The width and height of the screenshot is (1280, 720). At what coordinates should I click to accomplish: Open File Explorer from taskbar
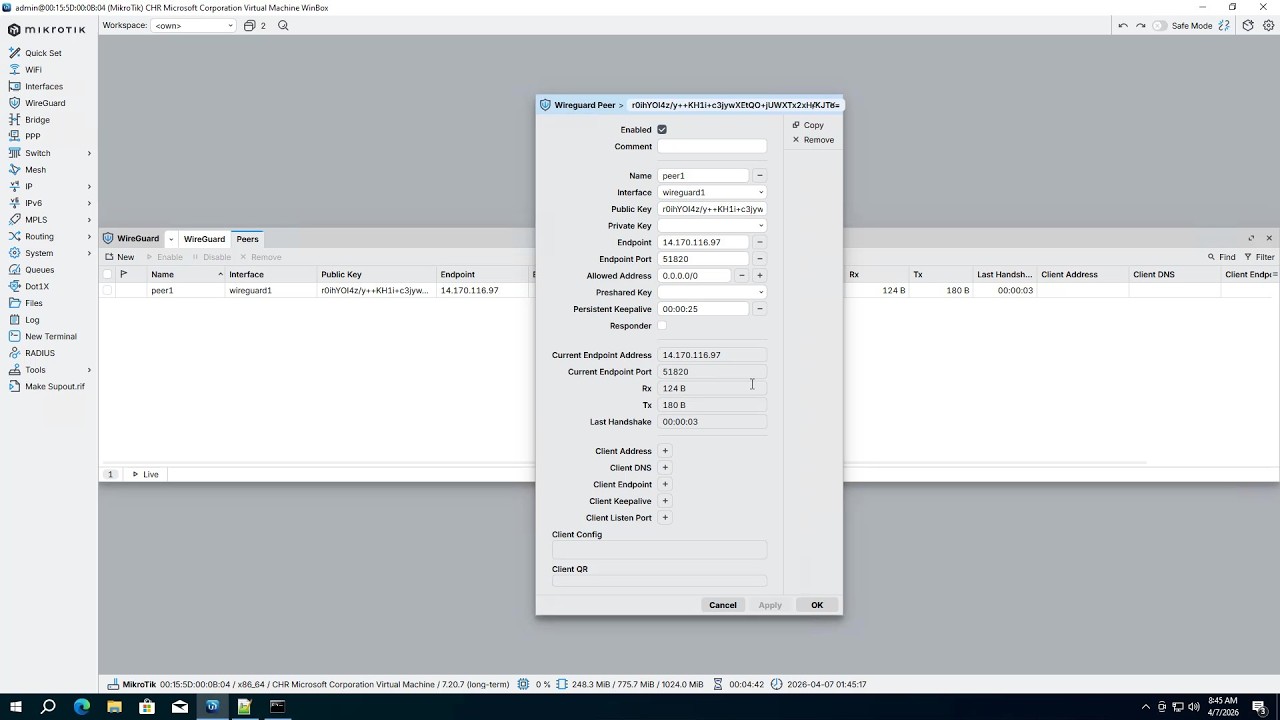tap(114, 707)
